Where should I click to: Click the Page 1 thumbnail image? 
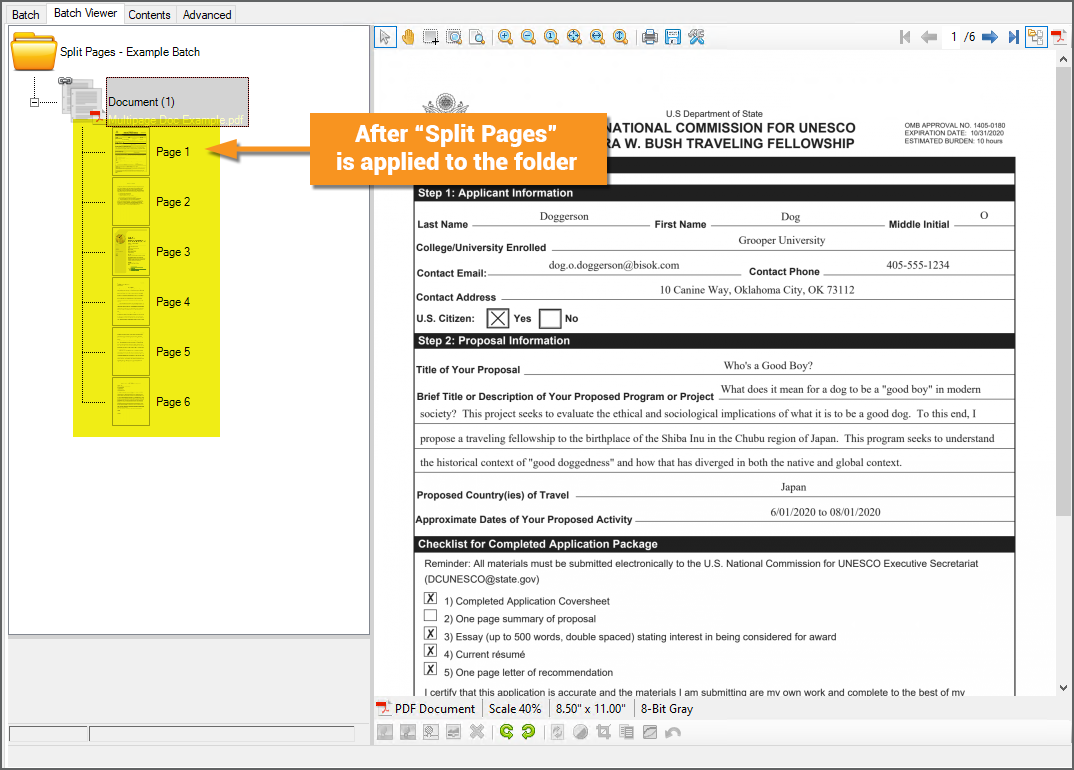pyautogui.click(x=131, y=151)
